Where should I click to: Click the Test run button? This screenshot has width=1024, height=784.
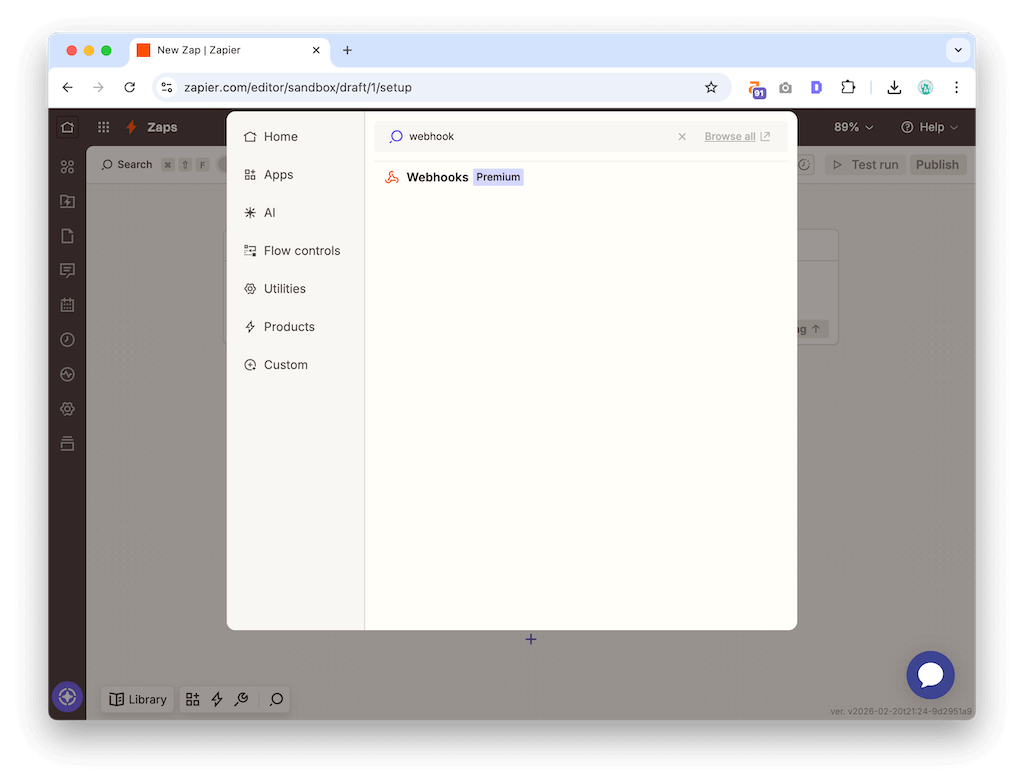tap(865, 165)
